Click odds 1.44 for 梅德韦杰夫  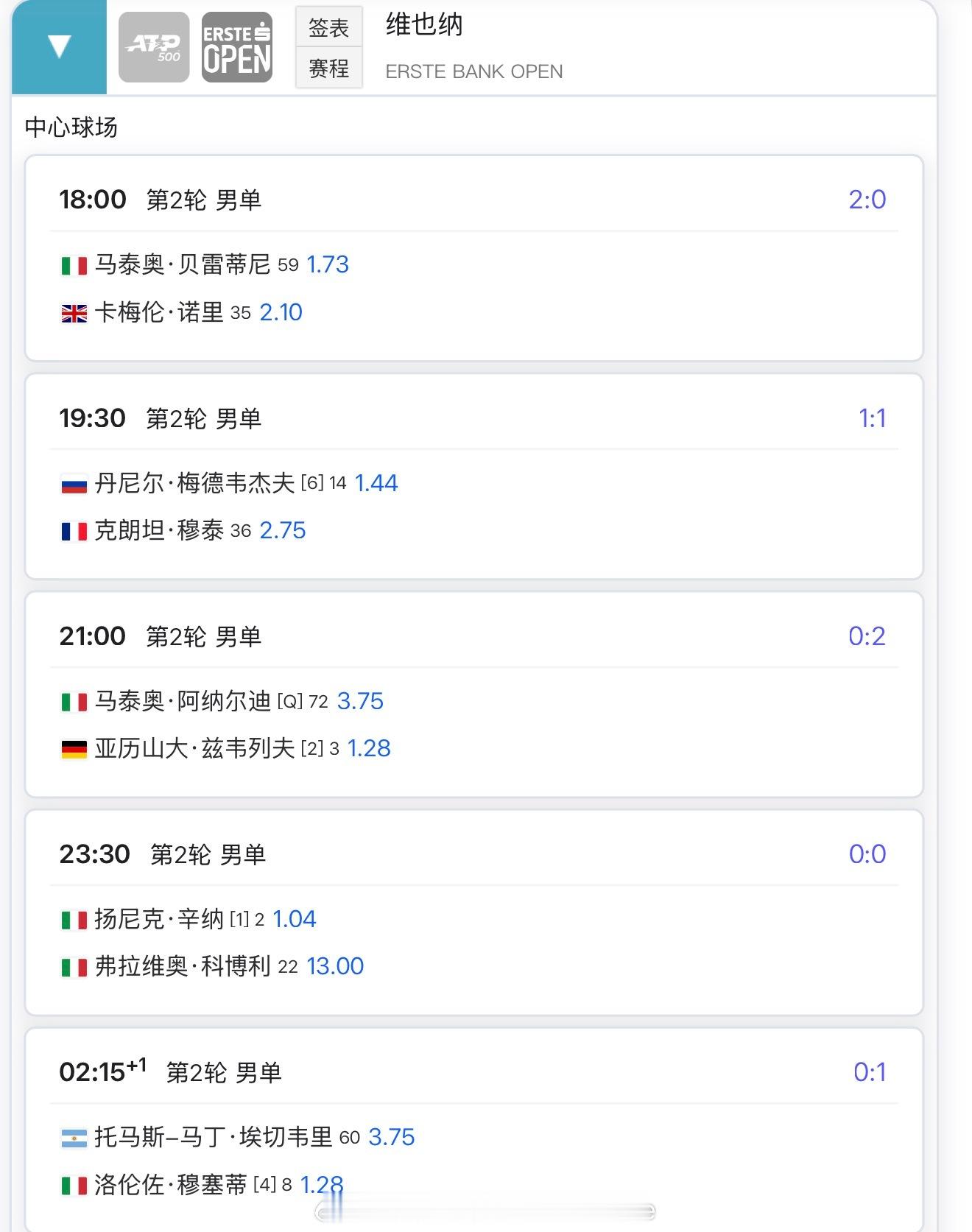[x=376, y=483]
